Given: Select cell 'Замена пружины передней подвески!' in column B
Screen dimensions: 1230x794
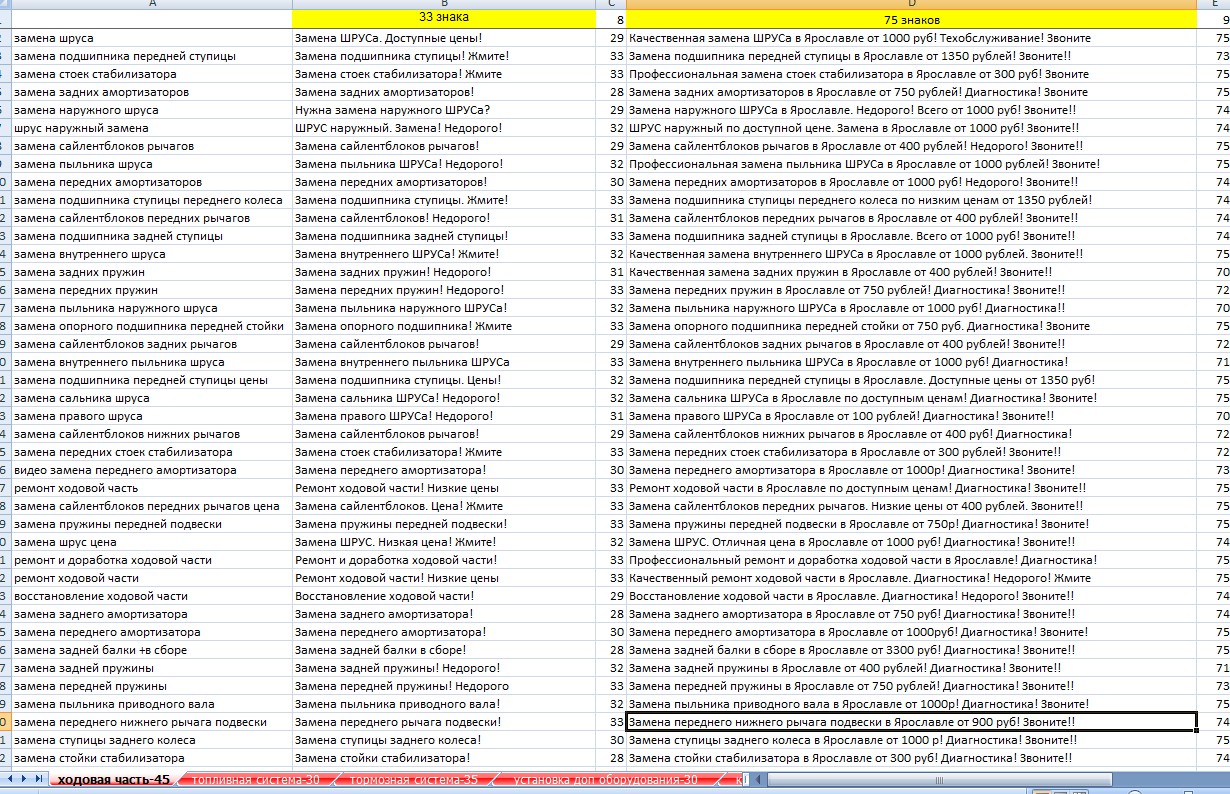Looking at the screenshot, I should 442,524.
